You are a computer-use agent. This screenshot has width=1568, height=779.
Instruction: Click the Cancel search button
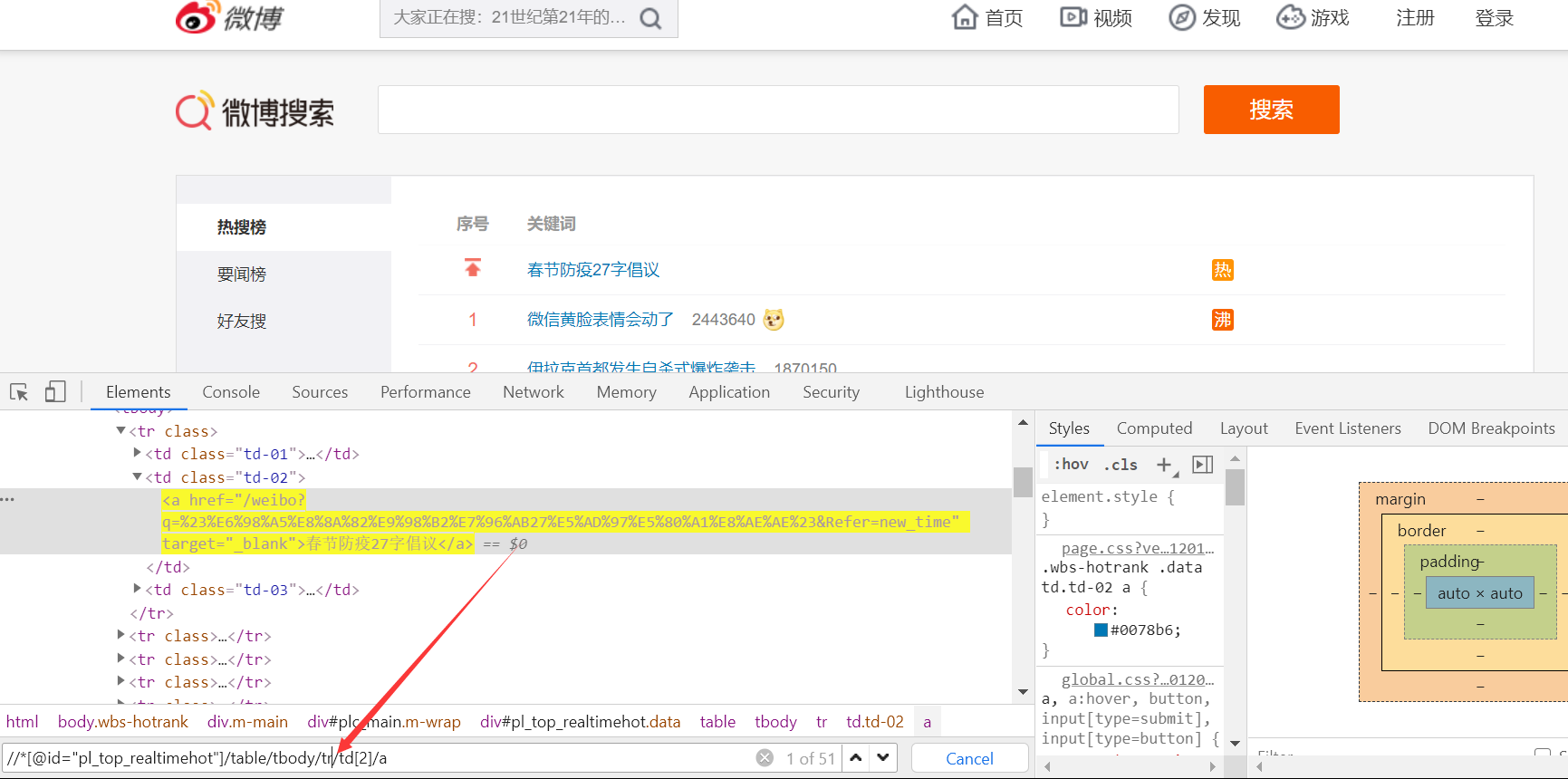[969, 758]
